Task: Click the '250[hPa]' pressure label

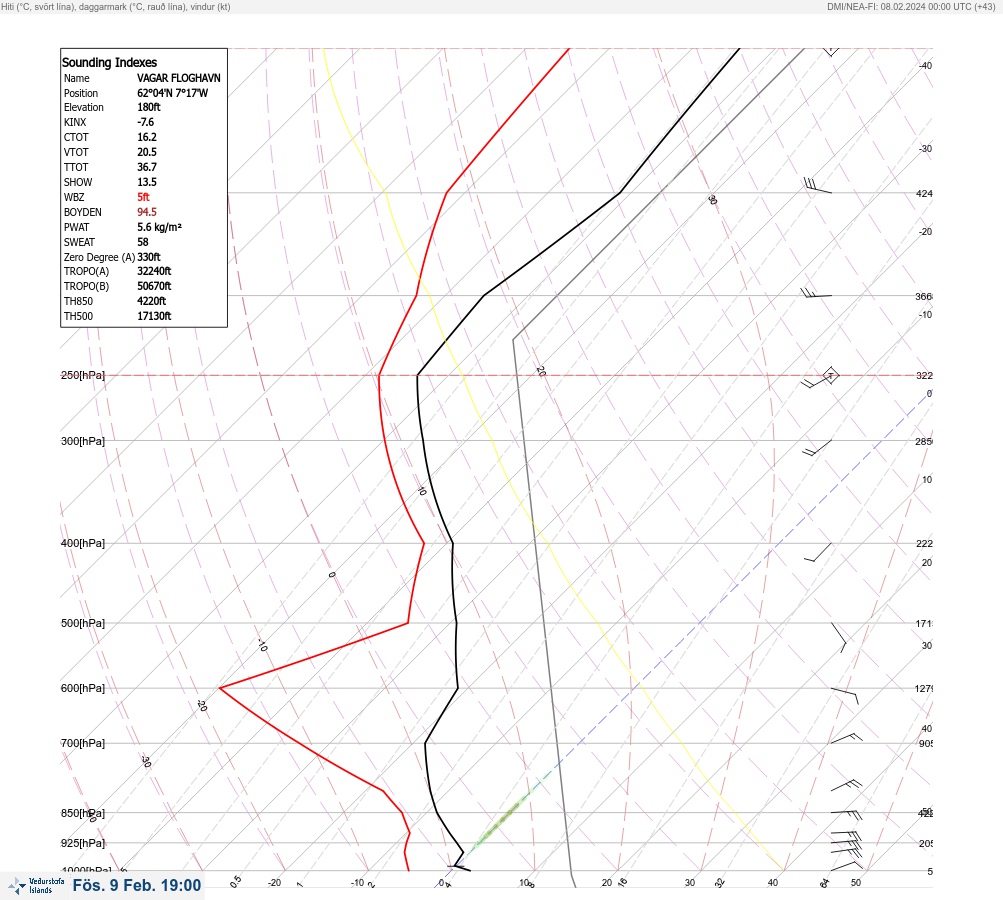Action: (x=83, y=375)
